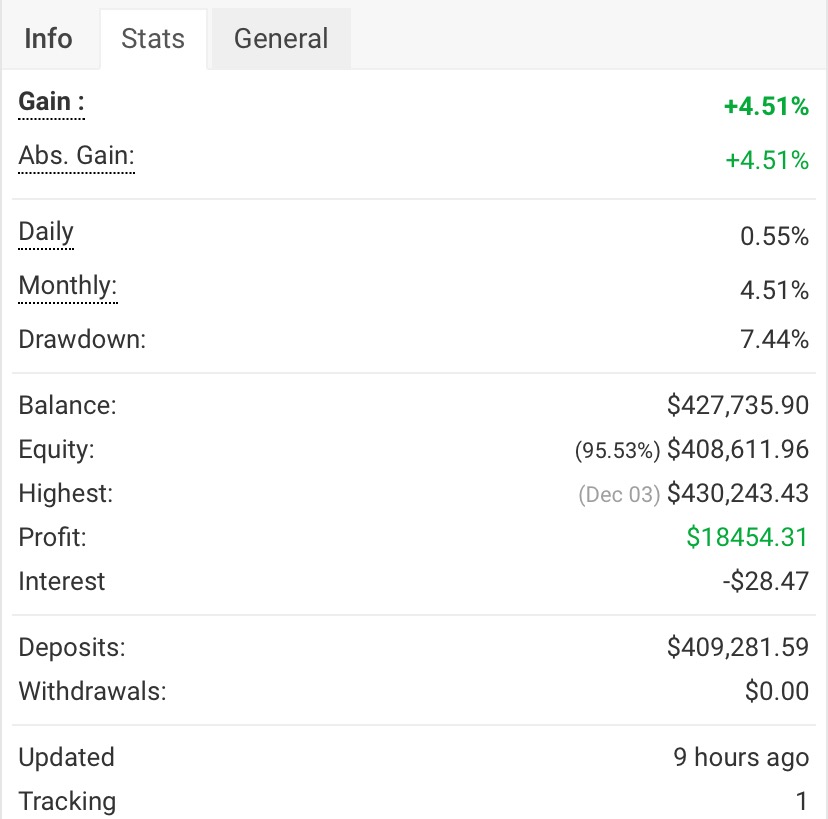This screenshot has width=828, height=819.
Task: Click the $408,611.96 equity amount
Action: click(x=738, y=450)
